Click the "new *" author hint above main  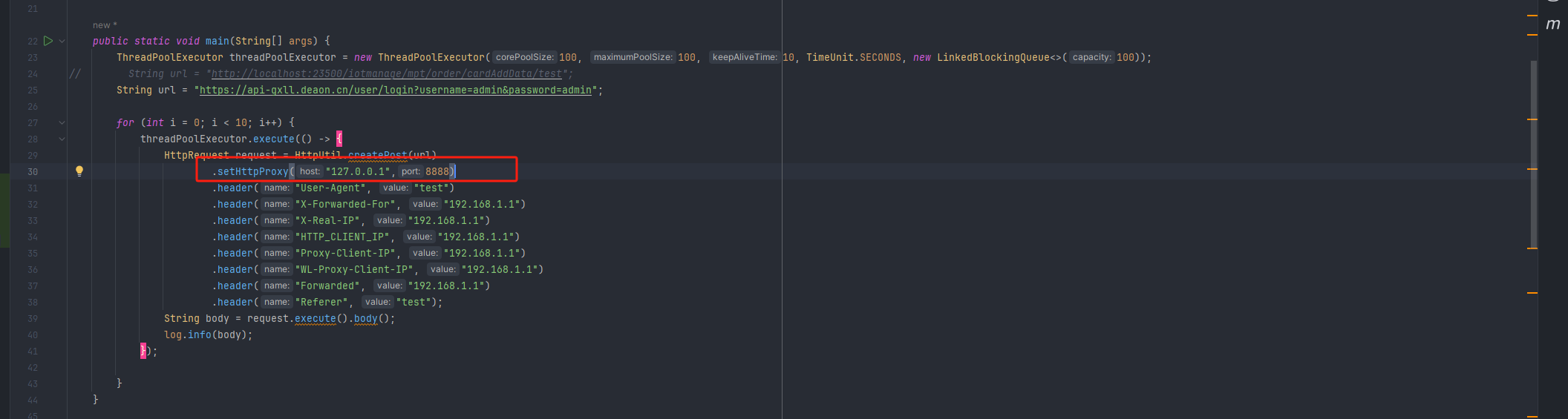point(105,25)
